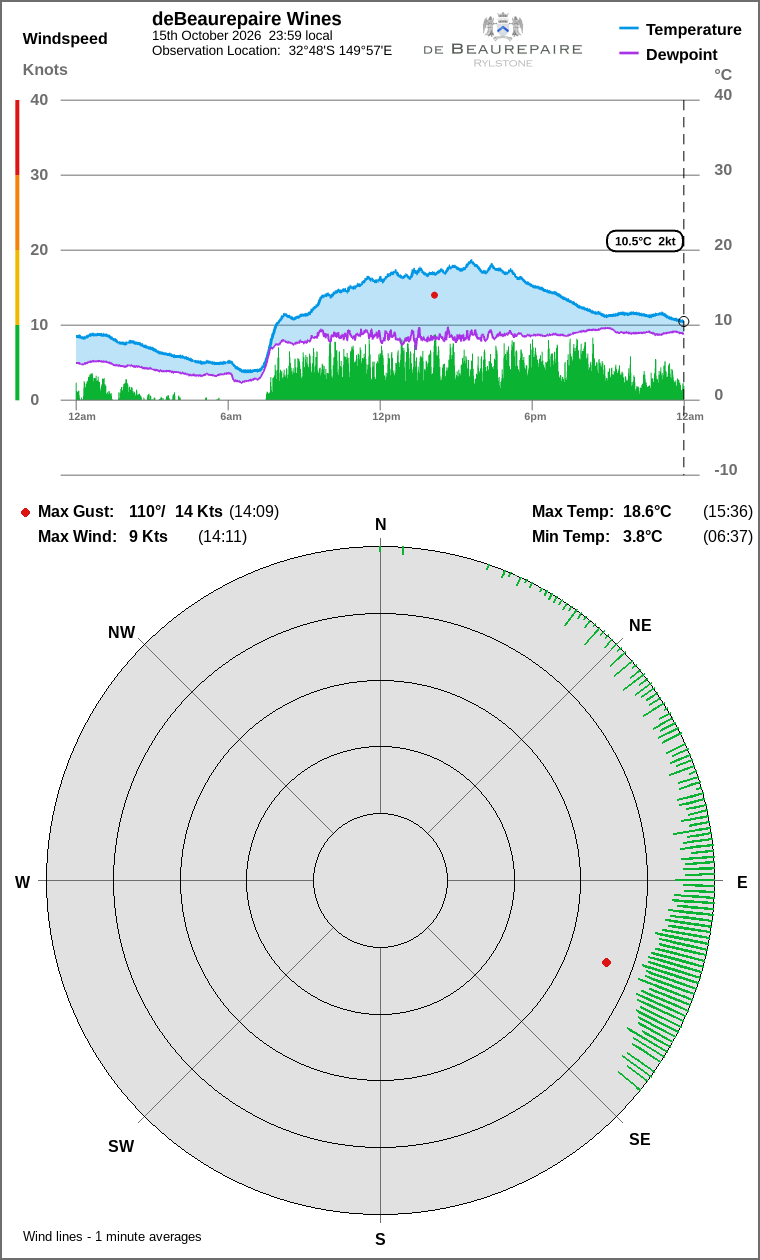Click the Observation Location coordinates
Screen dimensions: 760x1260
340,50
